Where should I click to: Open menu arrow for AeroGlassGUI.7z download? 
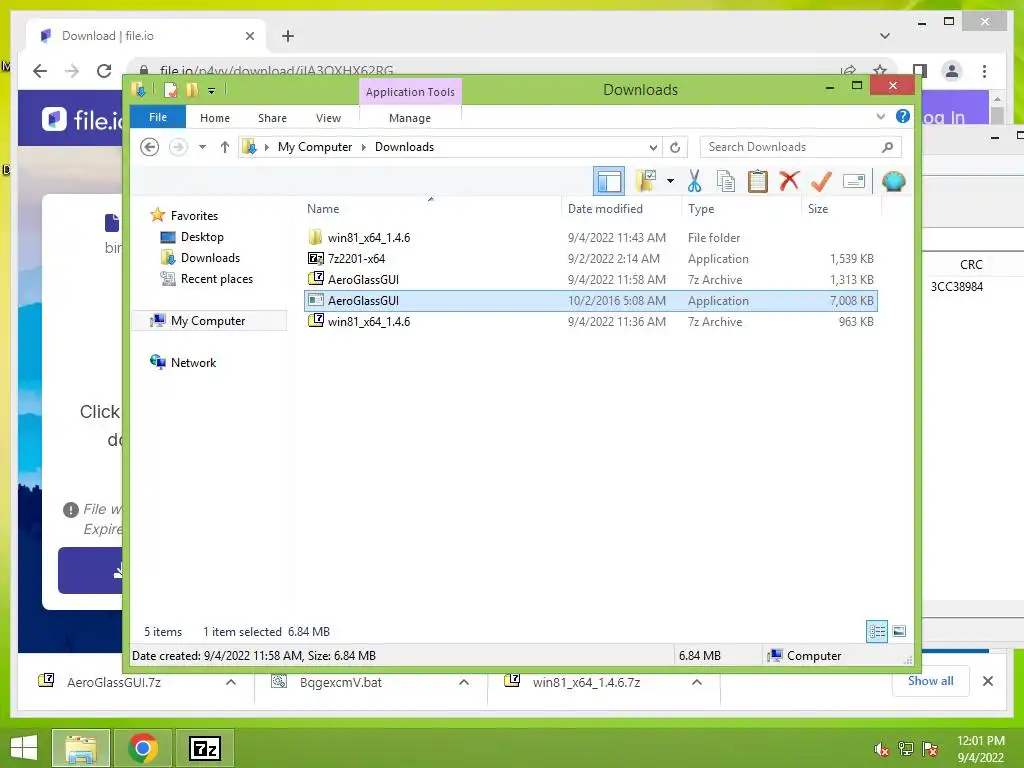click(231, 682)
